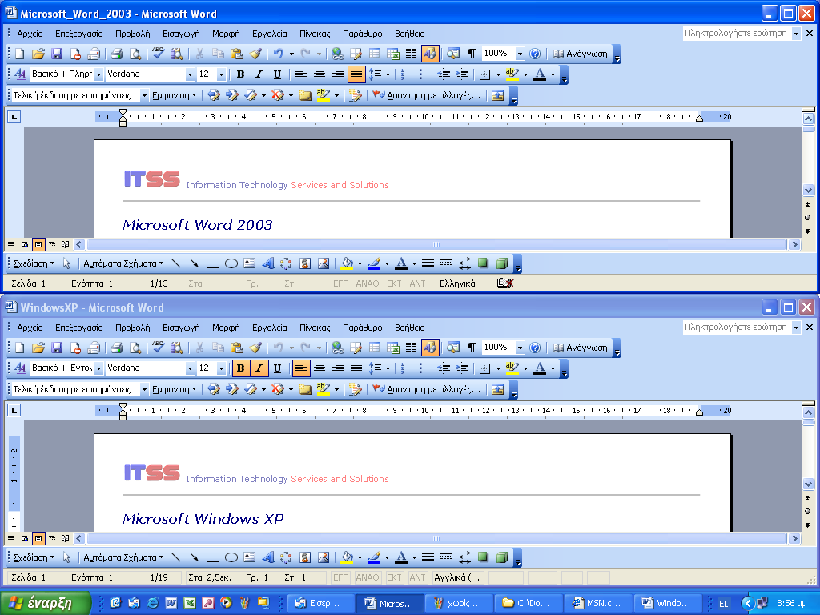The height and width of the screenshot is (615, 820).
Task: Click Highlight color in Microsoft_Word_2003 formatting toolbar
Action: tap(512, 74)
